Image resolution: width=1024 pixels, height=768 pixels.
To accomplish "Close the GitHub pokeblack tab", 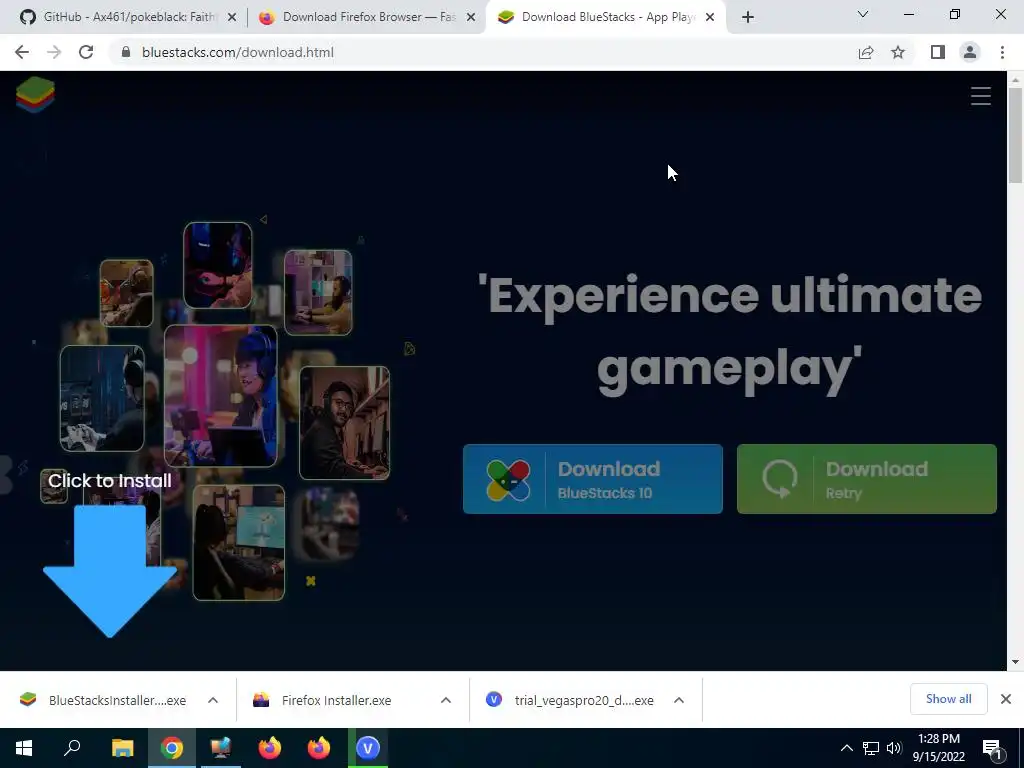I will (232, 18).
